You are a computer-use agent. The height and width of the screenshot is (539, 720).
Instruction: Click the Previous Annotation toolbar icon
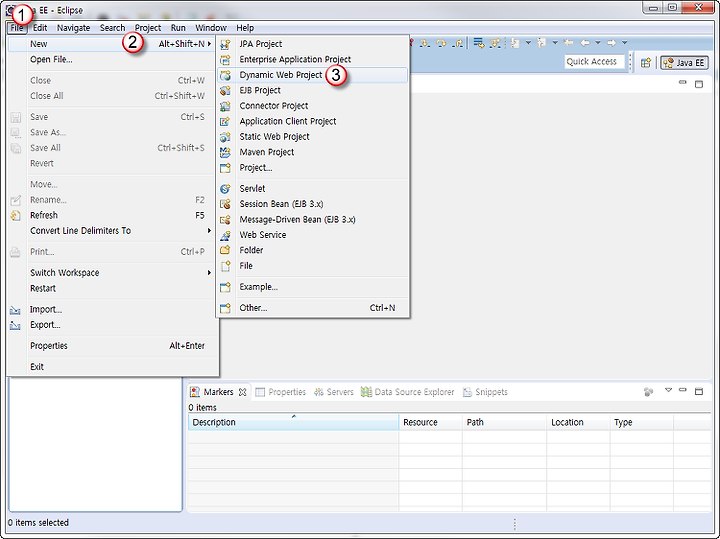click(542, 43)
